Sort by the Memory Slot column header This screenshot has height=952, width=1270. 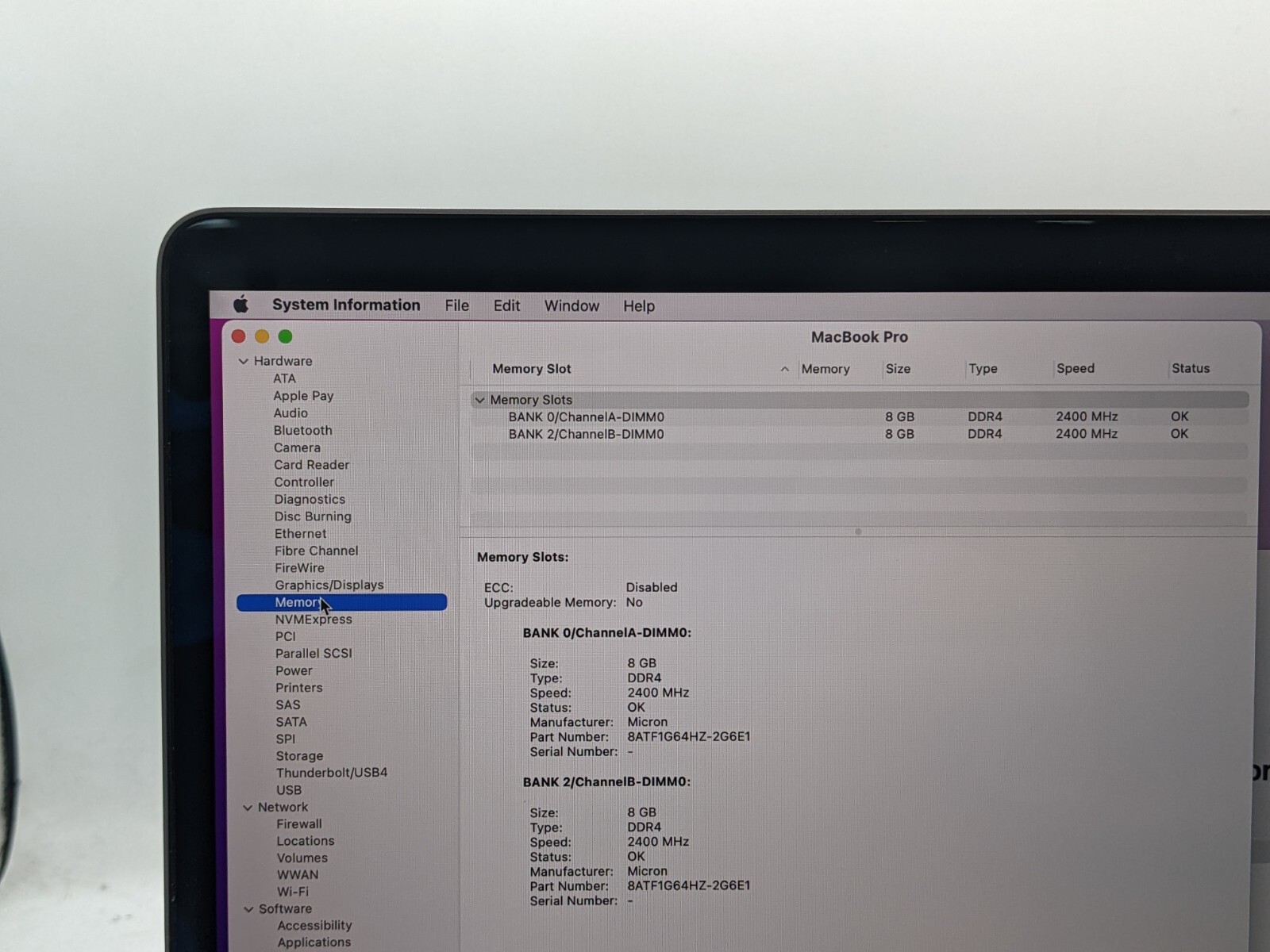pos(532,369)
